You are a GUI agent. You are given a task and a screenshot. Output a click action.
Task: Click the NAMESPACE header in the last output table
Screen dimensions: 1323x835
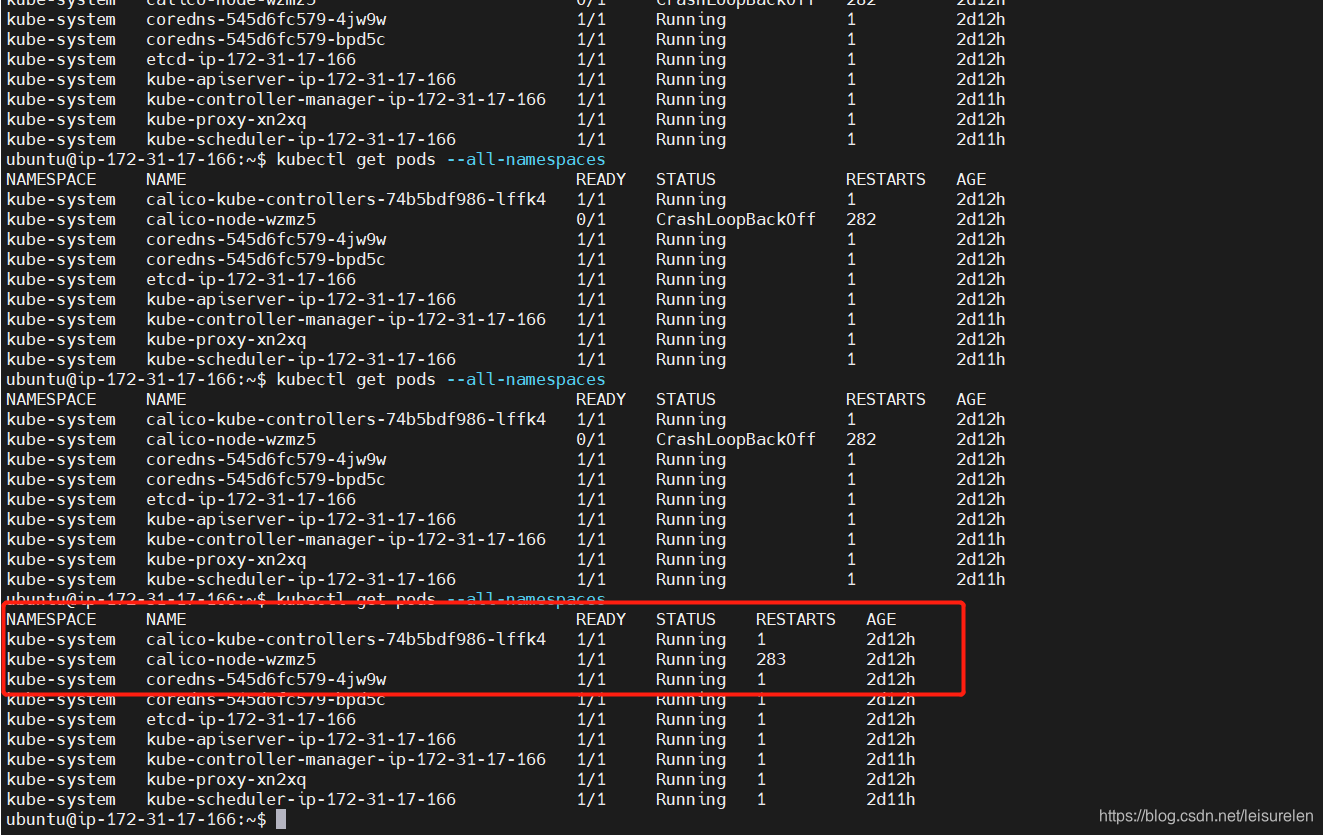(51, 619)
